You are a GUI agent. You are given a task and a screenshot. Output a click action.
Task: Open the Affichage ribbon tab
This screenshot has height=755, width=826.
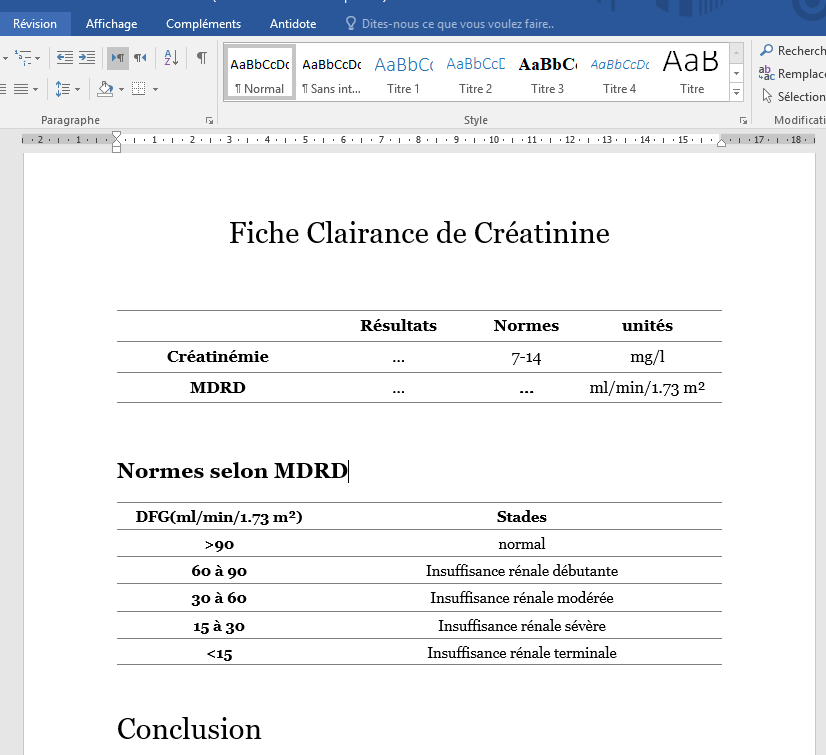pos(111,24)
